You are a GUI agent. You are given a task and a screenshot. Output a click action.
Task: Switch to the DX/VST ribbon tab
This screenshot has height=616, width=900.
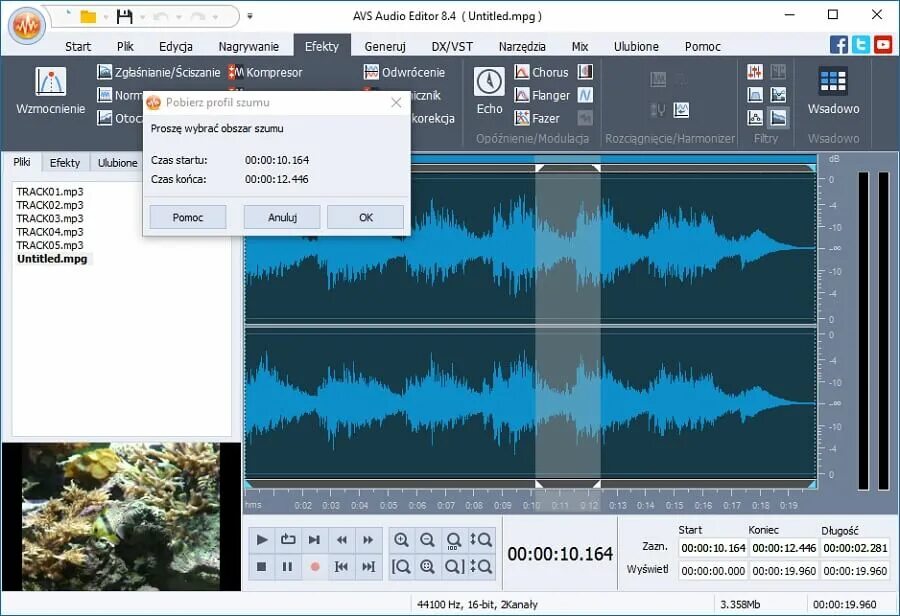(x=452, y=47)
